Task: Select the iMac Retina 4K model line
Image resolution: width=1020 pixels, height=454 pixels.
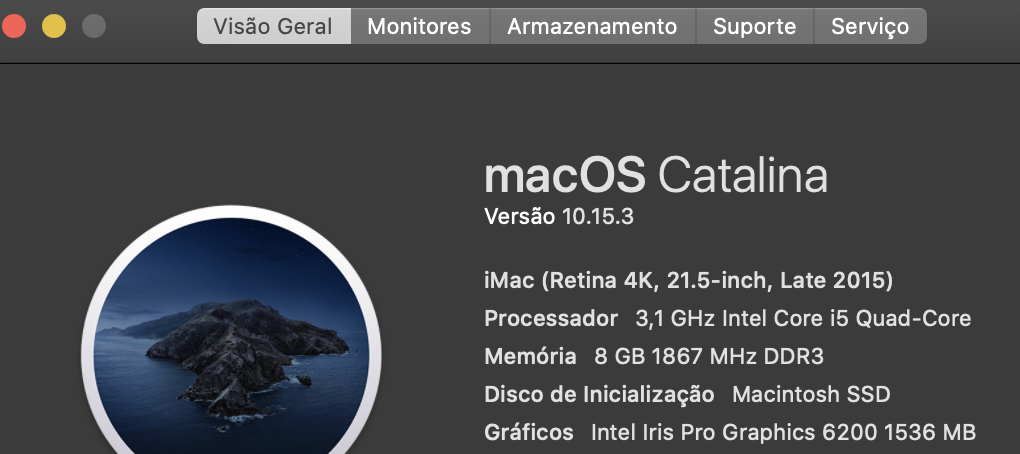Action: click(x=689, y=280)
